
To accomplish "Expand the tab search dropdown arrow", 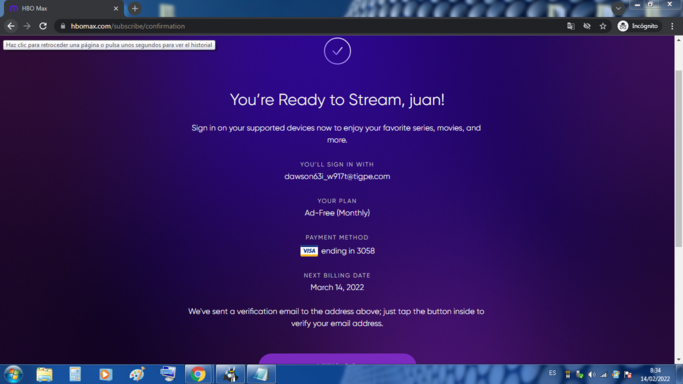I will coord(618,8).
